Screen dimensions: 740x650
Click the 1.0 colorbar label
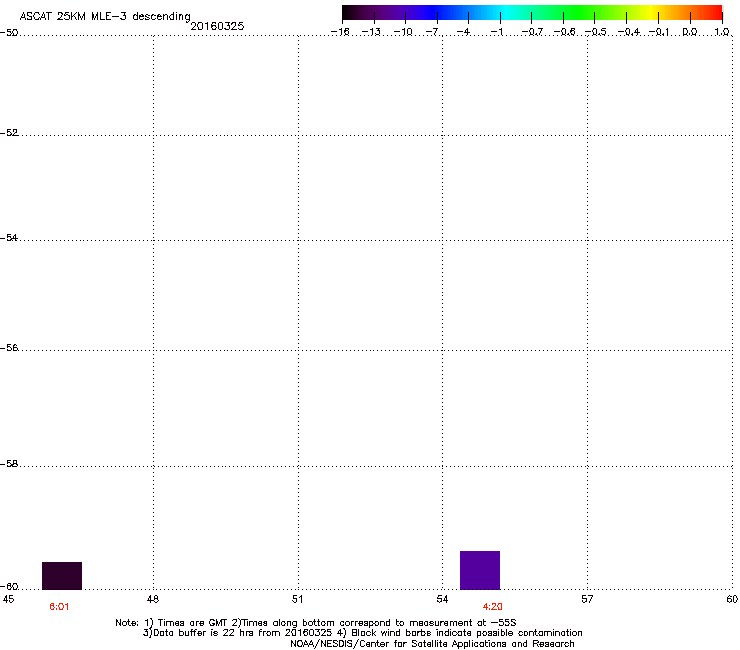[x=722, y=32]
